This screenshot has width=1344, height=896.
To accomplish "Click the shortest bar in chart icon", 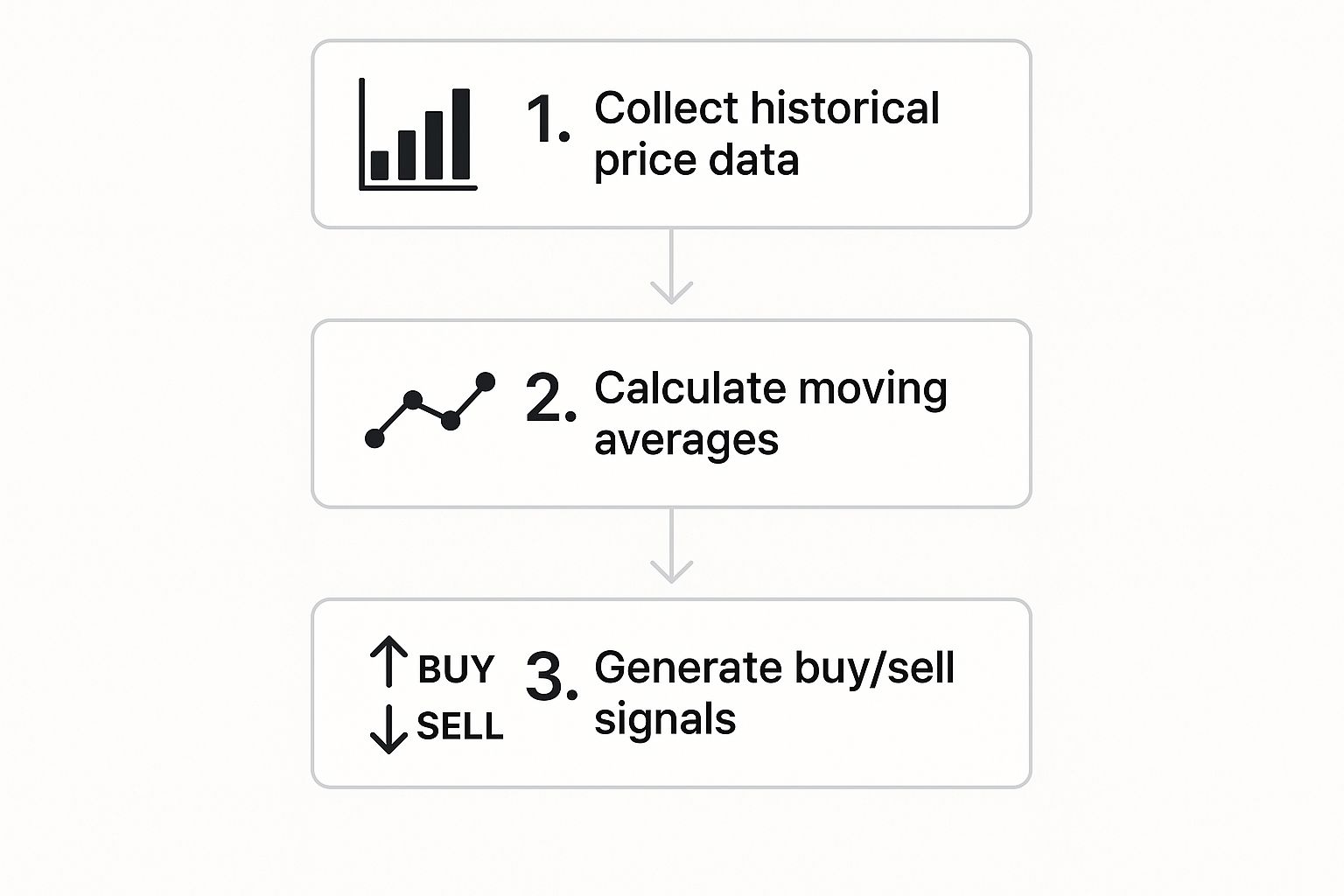I will [380, 165].
